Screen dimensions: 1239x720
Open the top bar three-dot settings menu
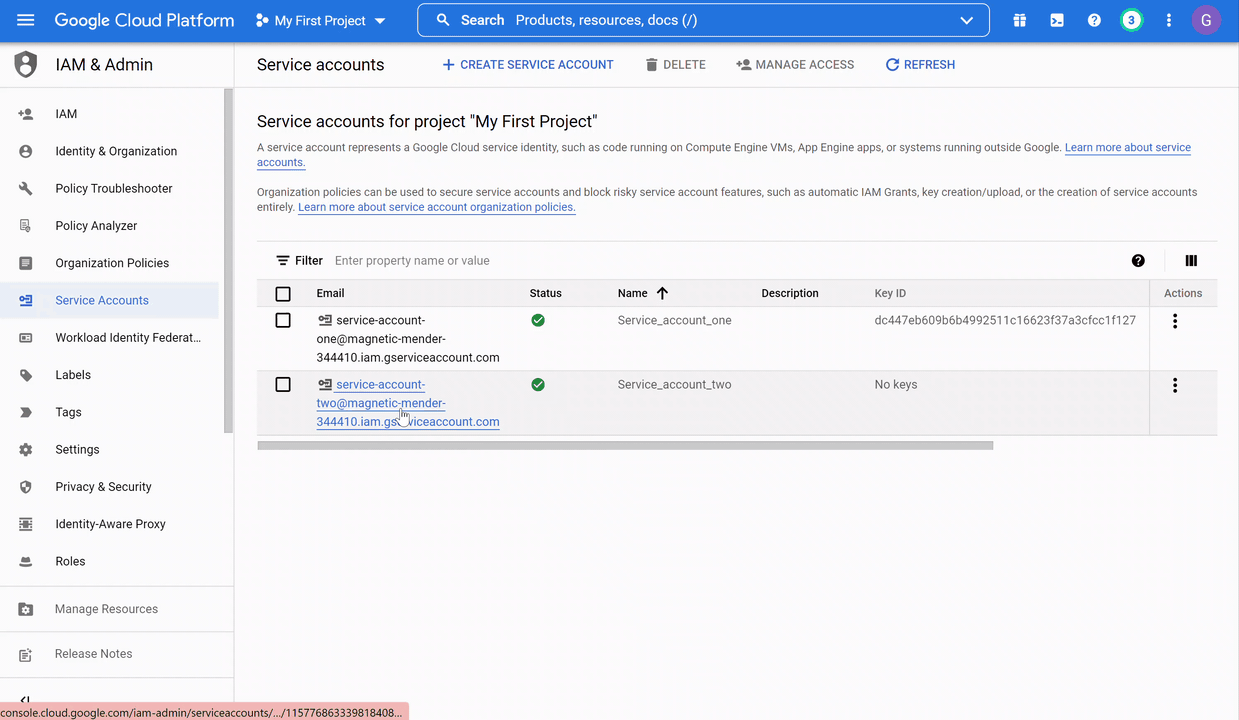point(1168,20)
